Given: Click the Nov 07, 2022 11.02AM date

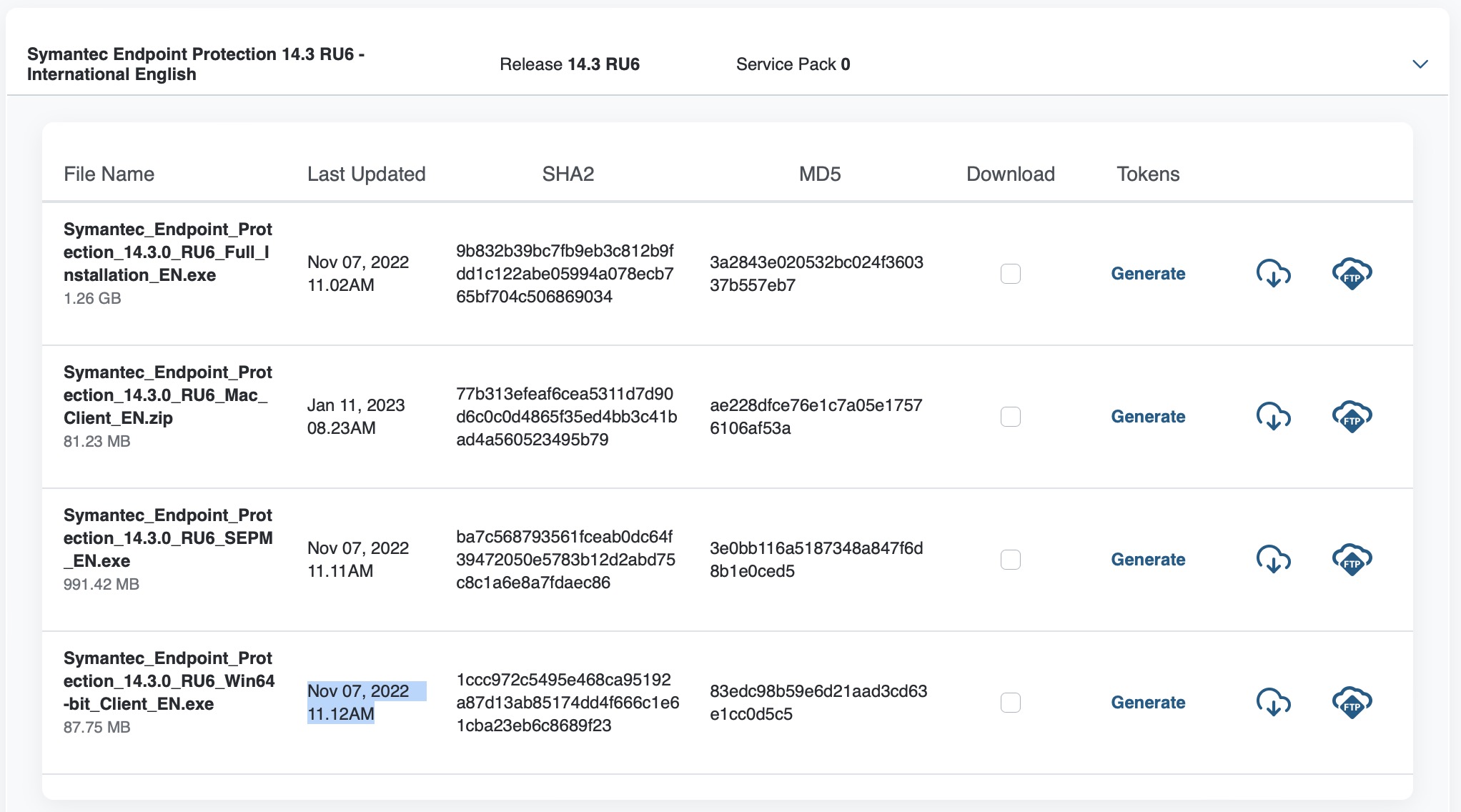Looking at the screenshot, I should point(358,274).
